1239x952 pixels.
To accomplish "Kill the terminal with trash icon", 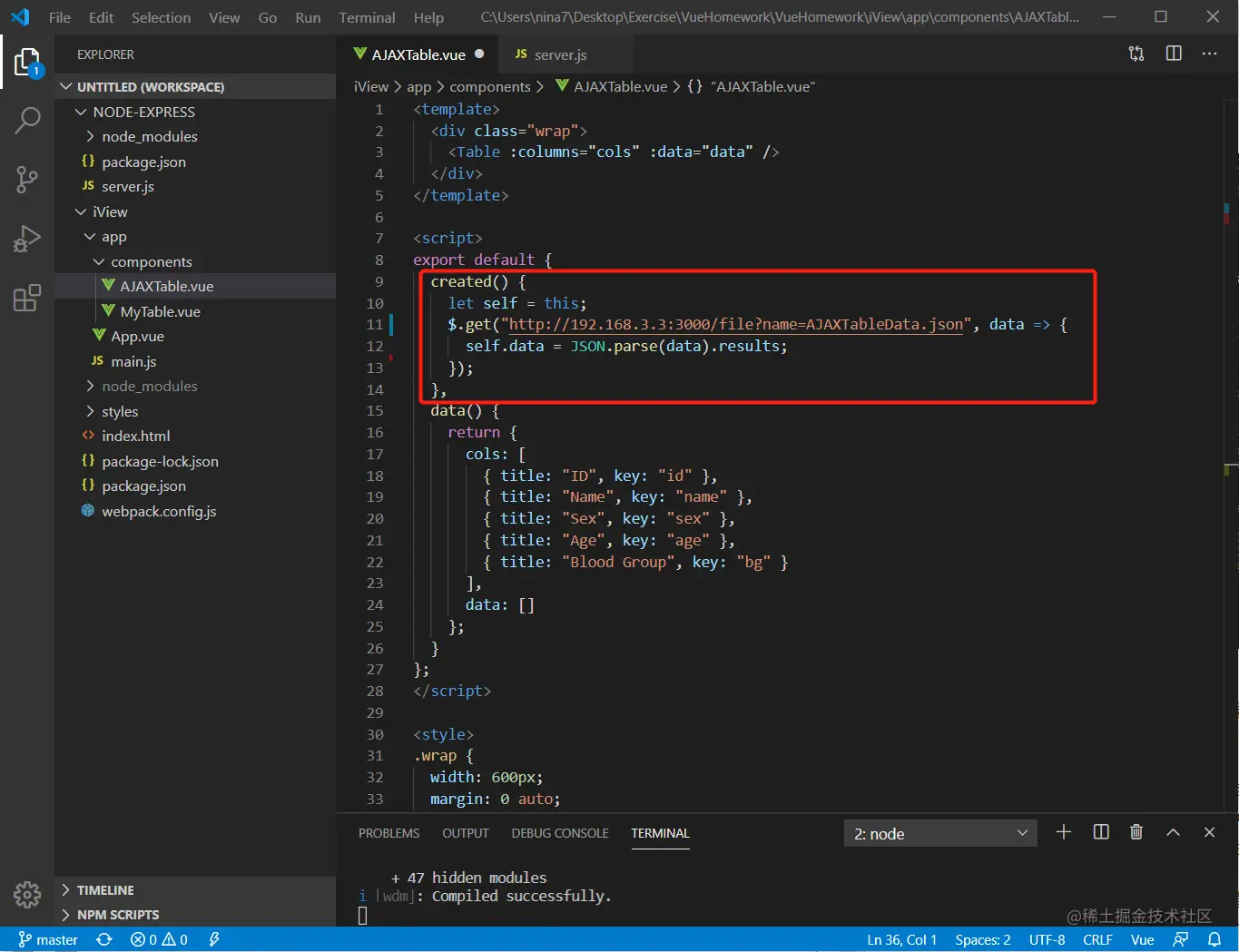I will pyautogui.click(x=1136, y=832).
